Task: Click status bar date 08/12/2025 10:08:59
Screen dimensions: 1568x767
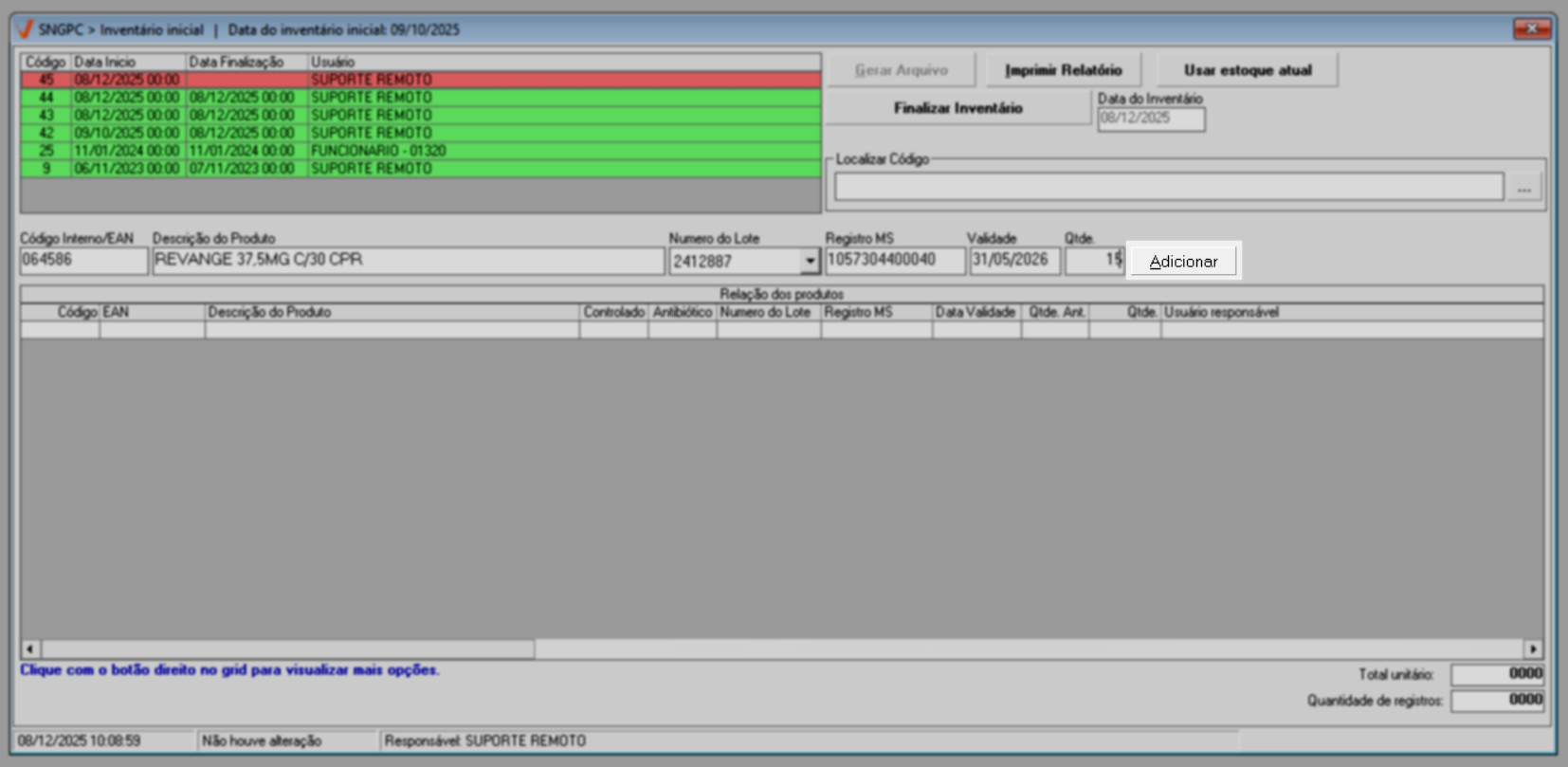Action: pos(79,741)
